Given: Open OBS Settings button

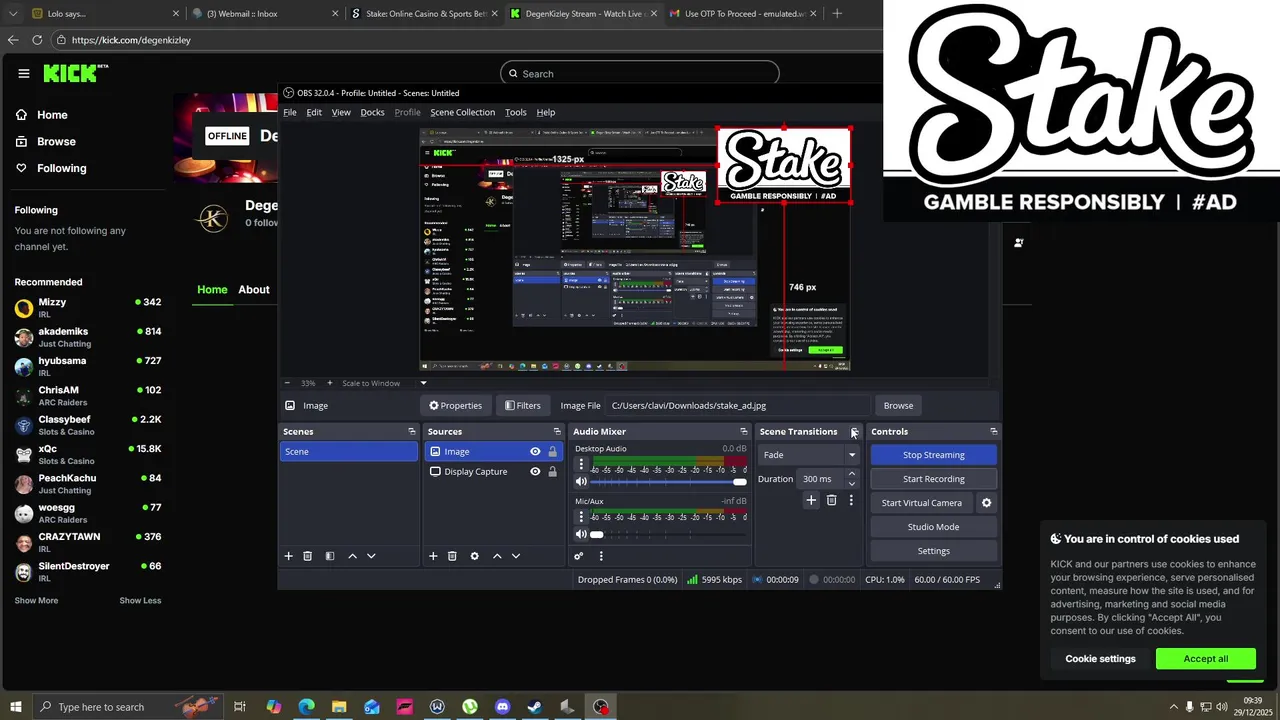Looking at the screenshot, I should point(933,551).
